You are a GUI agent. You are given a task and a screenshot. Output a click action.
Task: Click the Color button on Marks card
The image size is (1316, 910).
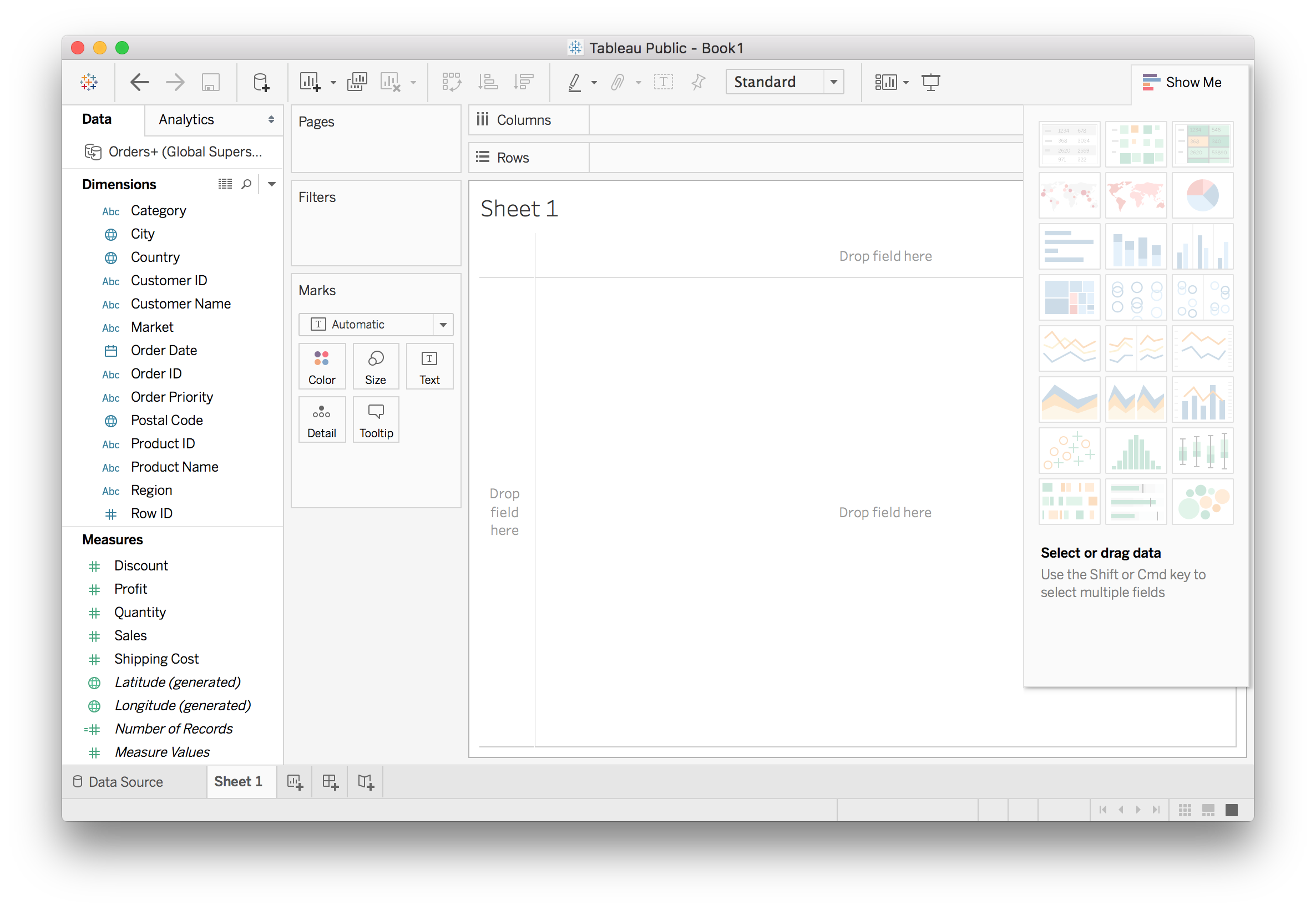[321, 367]
